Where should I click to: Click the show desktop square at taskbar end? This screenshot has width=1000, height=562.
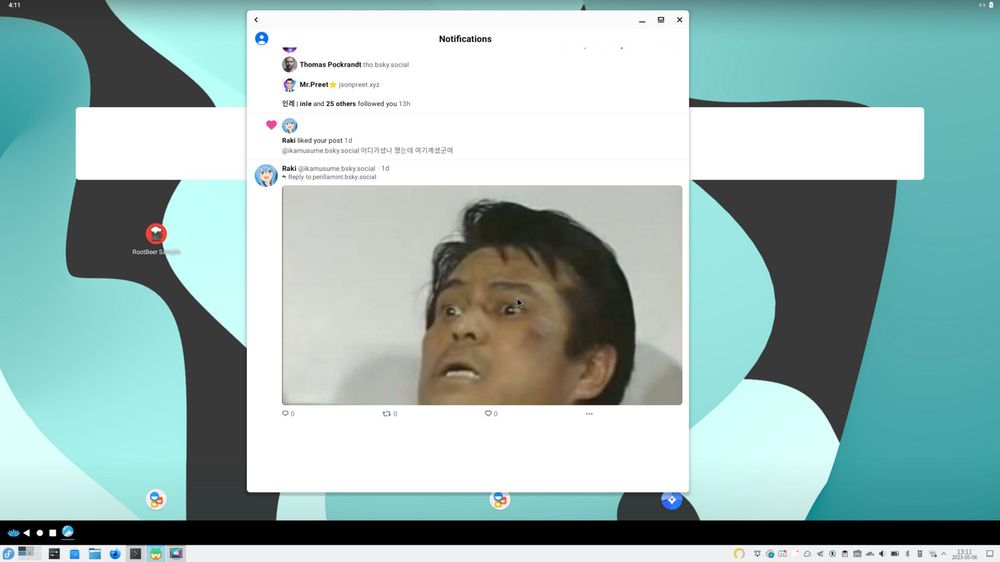990,554
